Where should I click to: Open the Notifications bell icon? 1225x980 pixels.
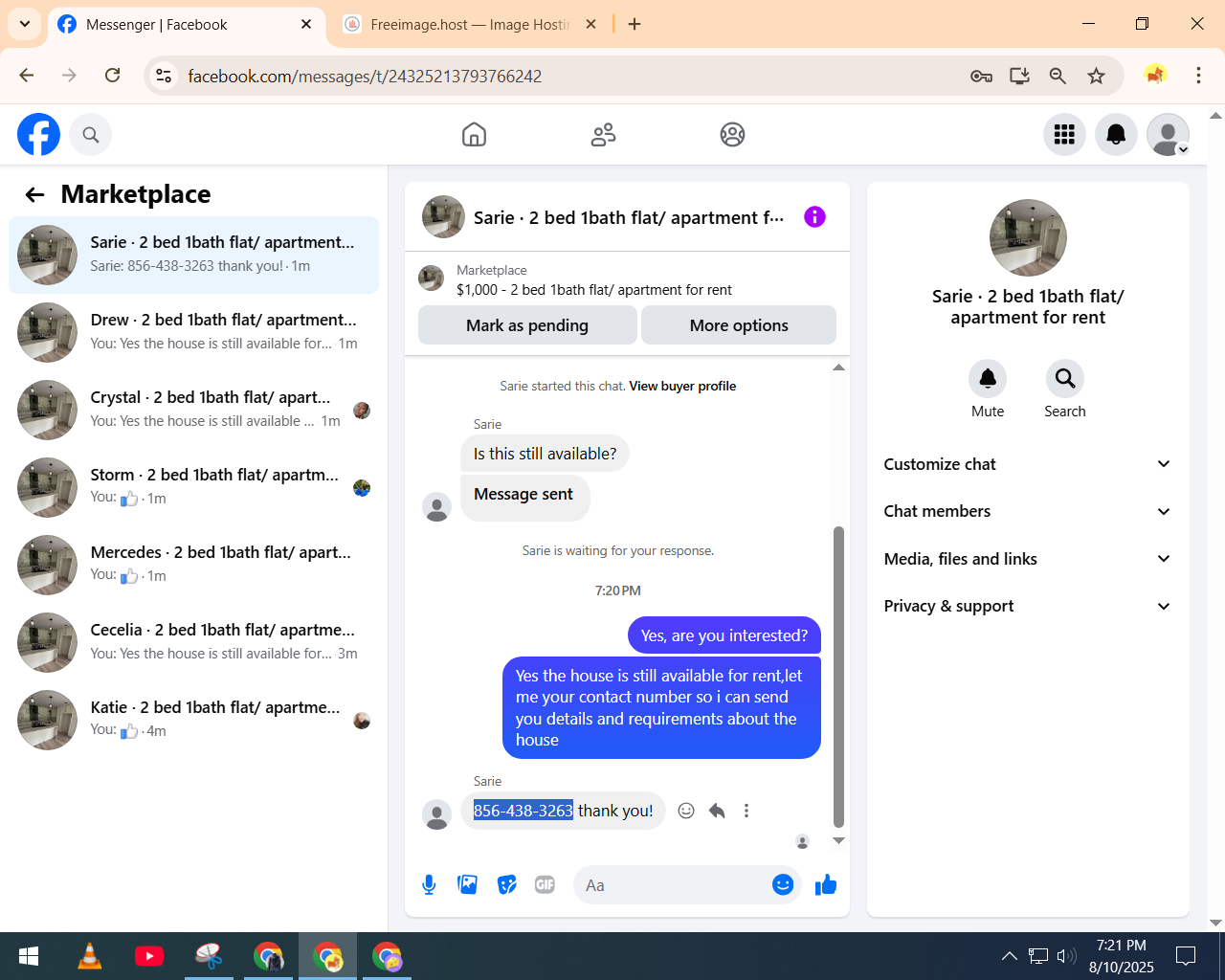[1116, 135]
